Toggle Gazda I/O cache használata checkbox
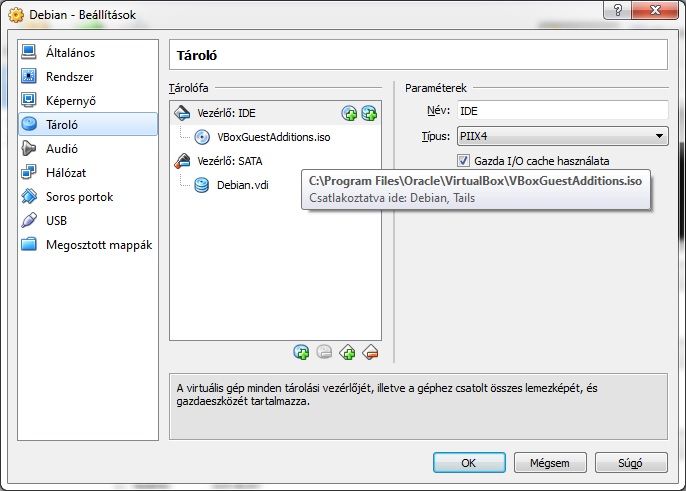This screenshot has height=491, width=686. click(463, 161)
